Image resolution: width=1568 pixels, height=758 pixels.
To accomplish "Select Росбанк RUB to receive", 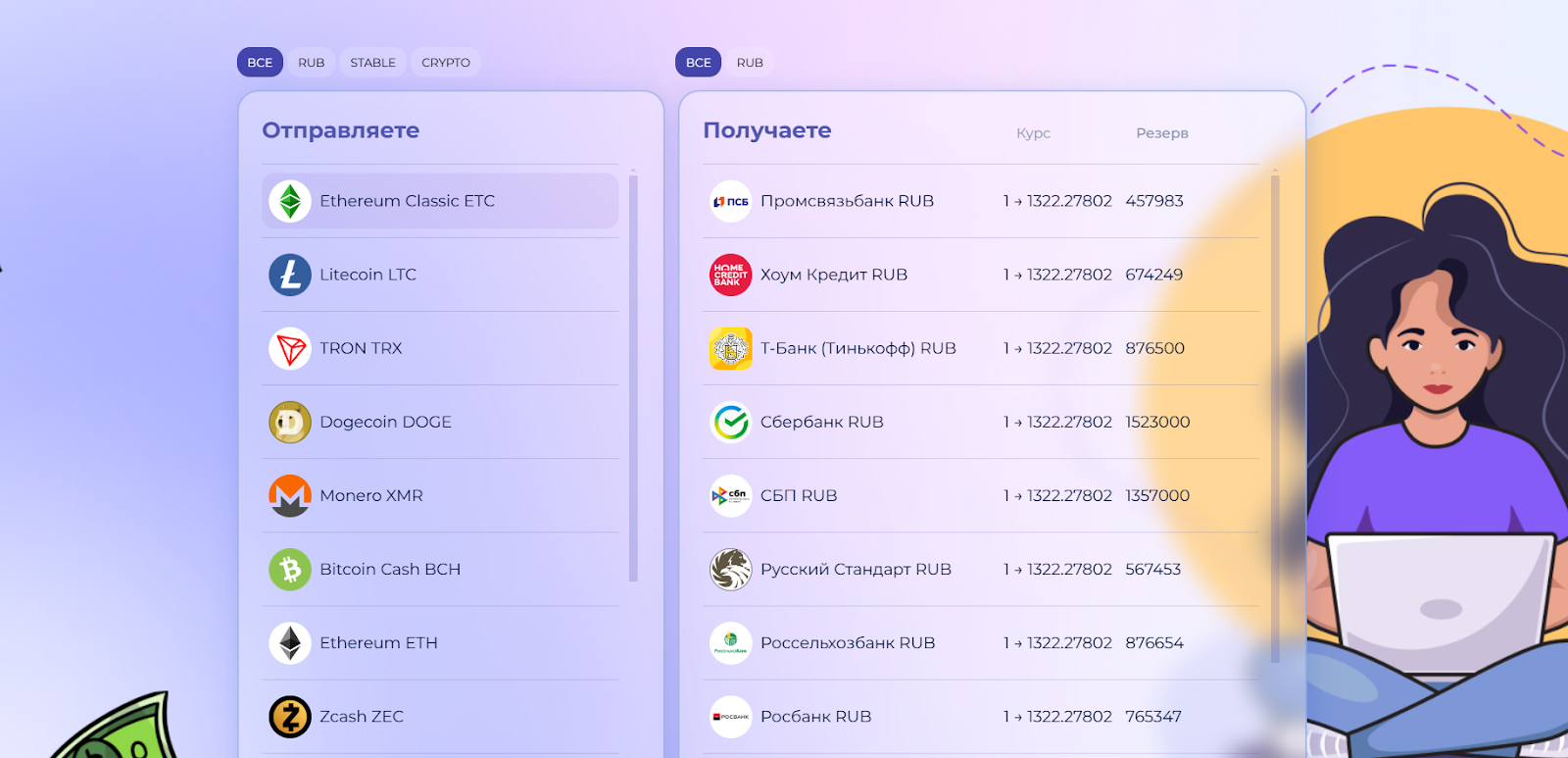I will pos(981,717).
